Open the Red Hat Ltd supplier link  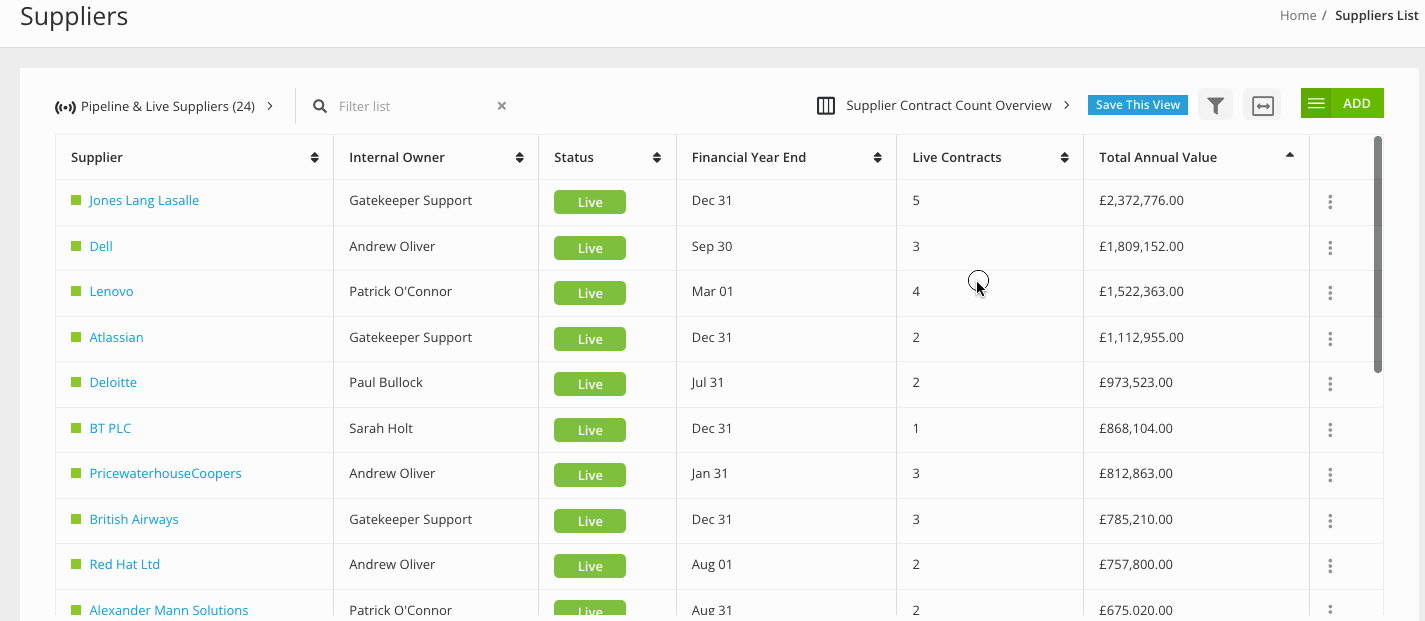125,564
